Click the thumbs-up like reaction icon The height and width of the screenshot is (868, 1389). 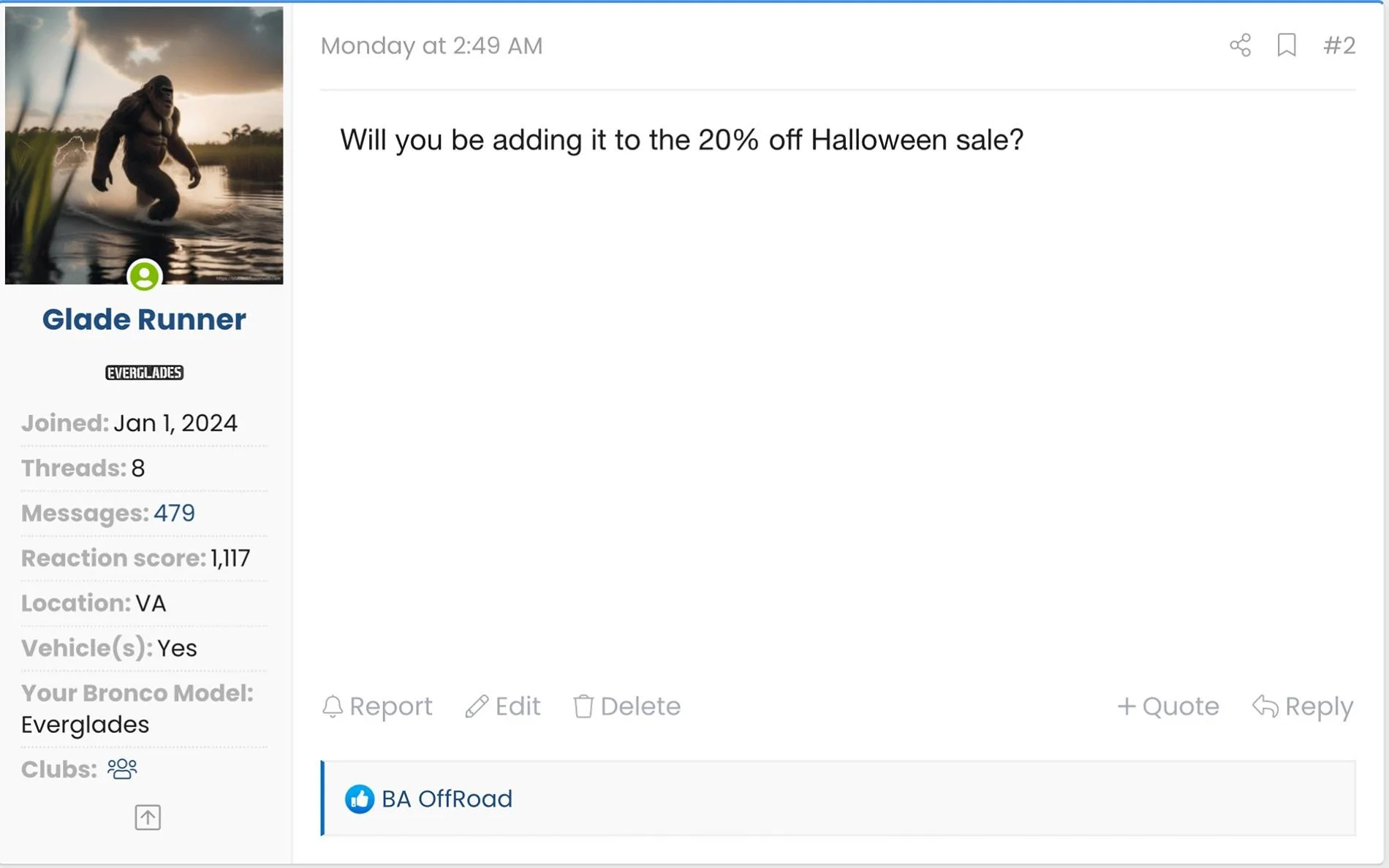[359, 799]
